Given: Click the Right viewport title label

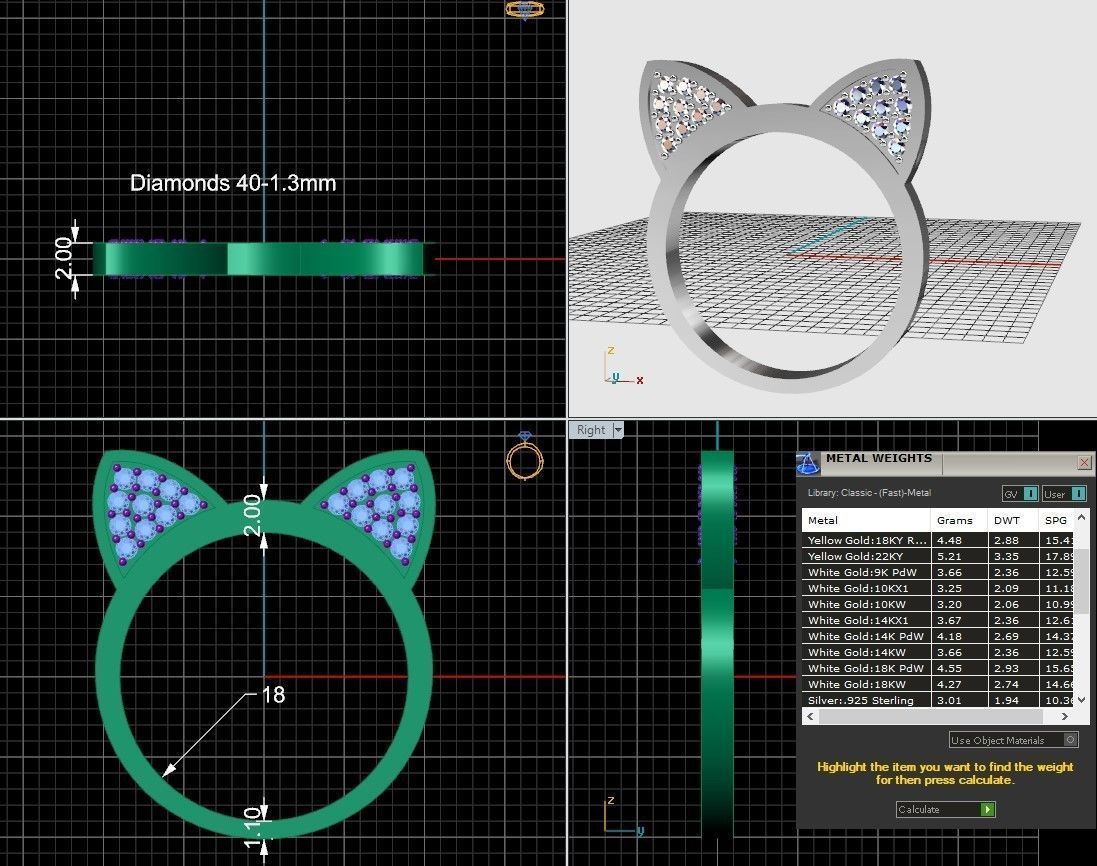Looking at the screenshot, I should tap(591, 430).
